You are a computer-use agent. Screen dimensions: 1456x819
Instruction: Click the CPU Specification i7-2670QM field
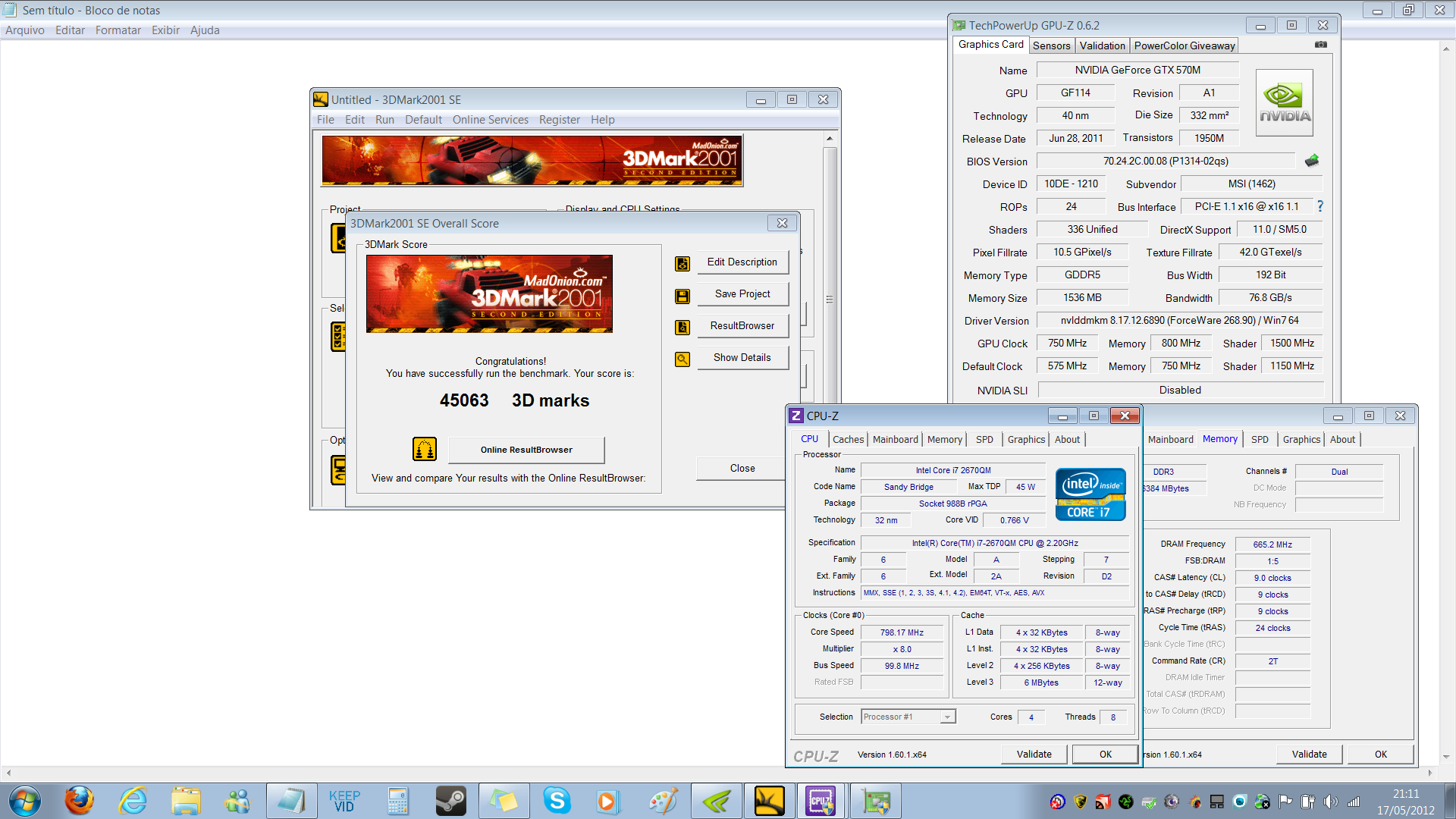click(x=995, y=543)
